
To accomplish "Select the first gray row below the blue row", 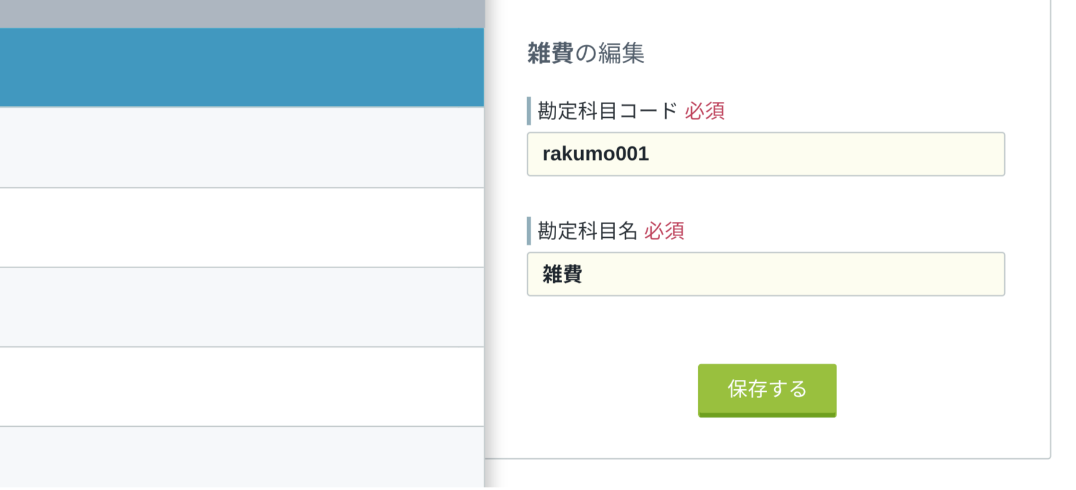I will click(242, 147).
